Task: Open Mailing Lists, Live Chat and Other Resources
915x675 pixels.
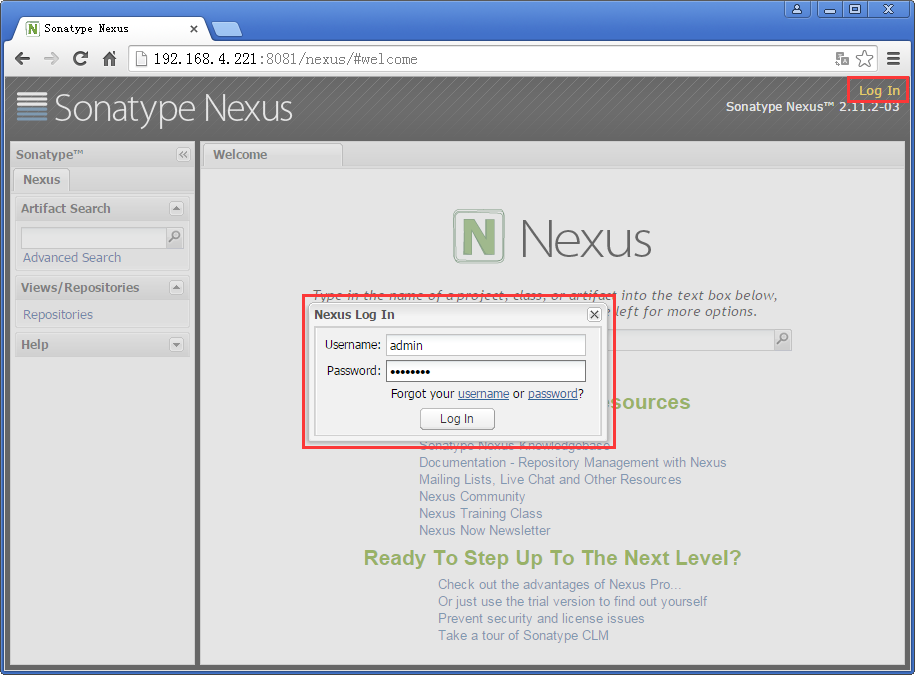Action: click(x=550, y=480)
